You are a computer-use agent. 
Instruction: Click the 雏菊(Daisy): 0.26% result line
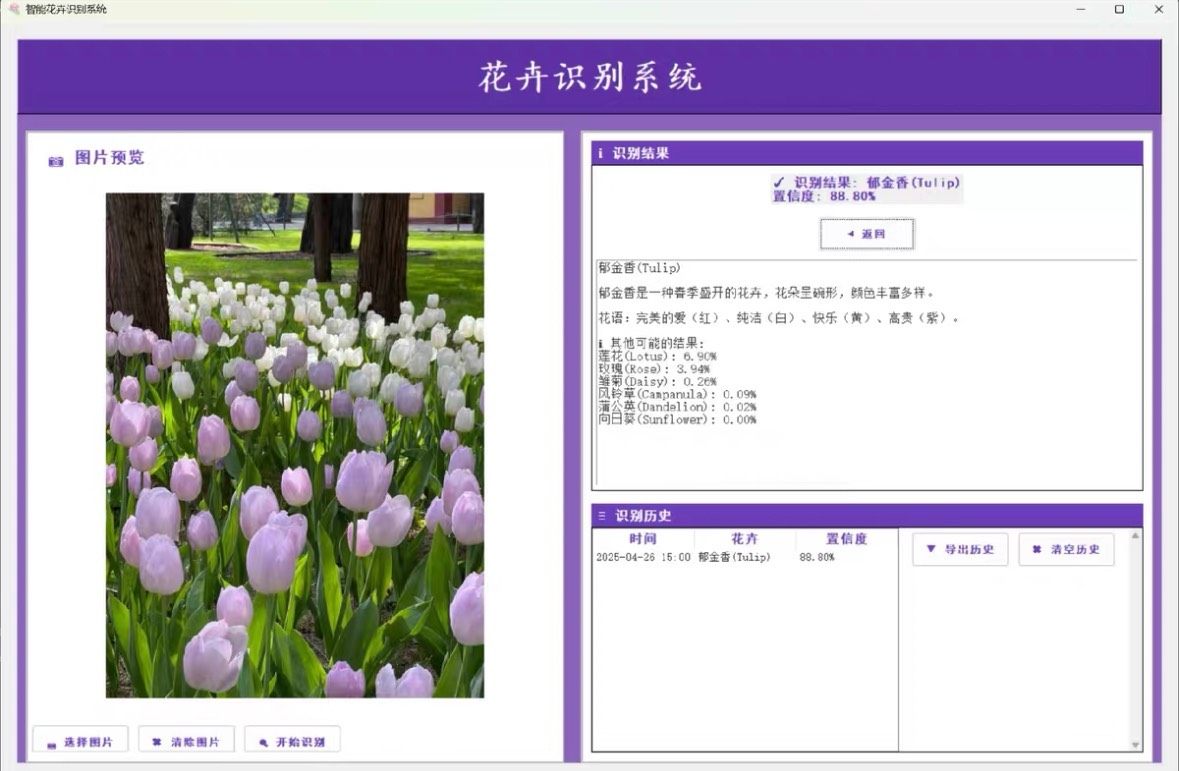[x=657, y=382]
